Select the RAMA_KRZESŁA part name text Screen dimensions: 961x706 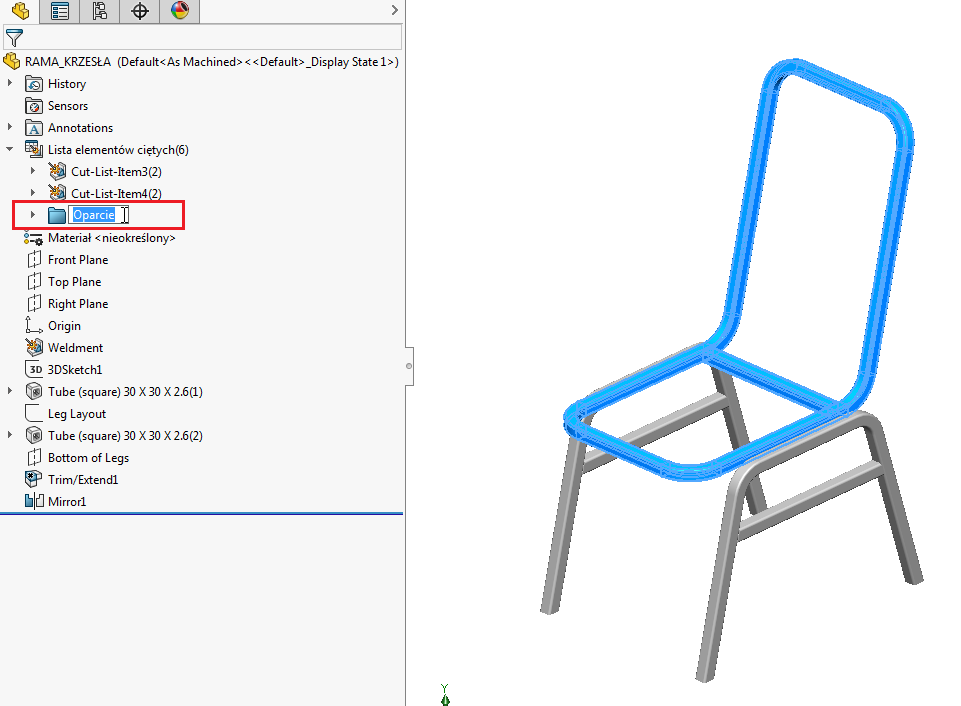[x=68, y=62]
